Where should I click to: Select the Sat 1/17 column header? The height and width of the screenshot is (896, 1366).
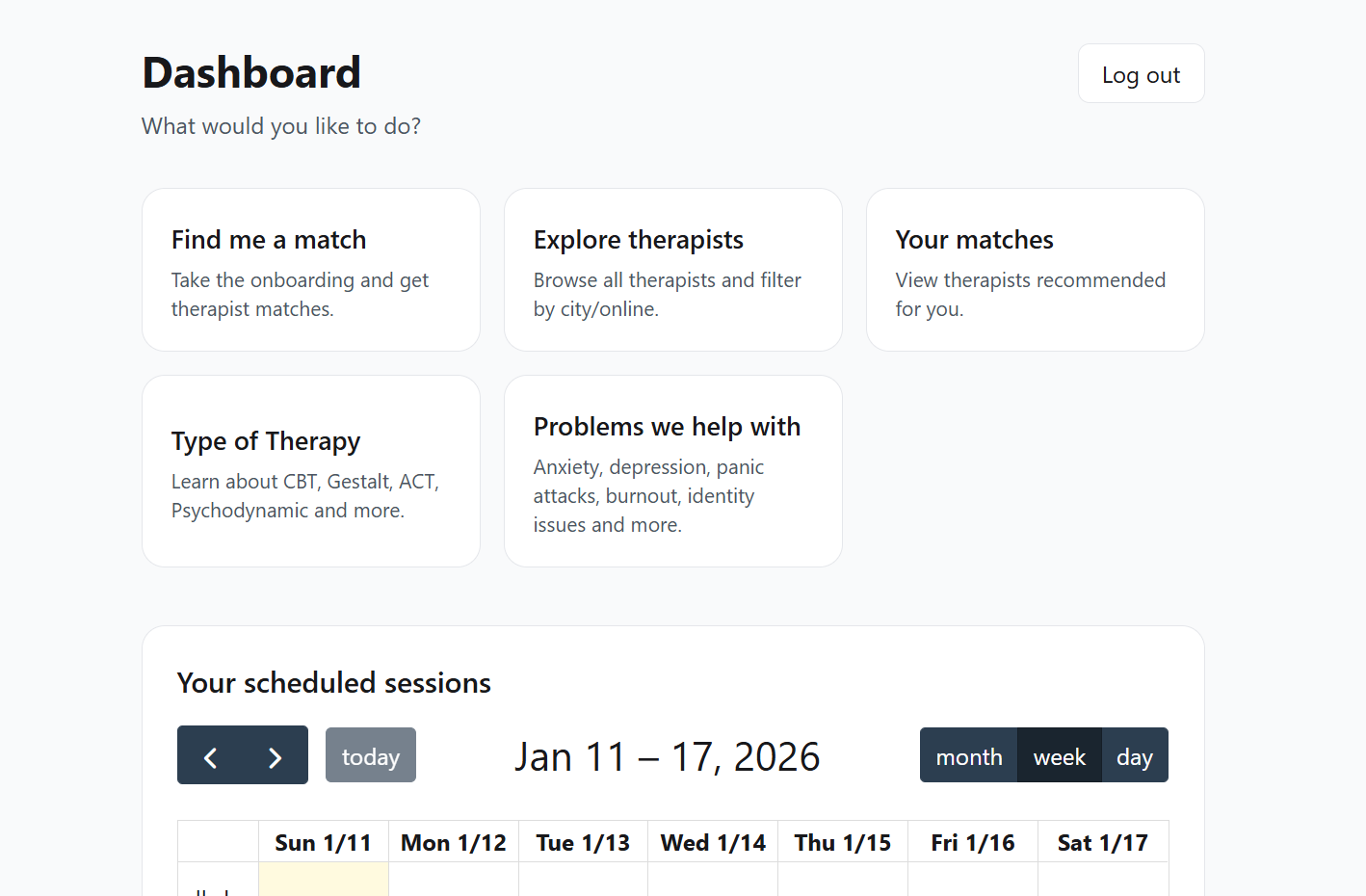point(1103,843)
